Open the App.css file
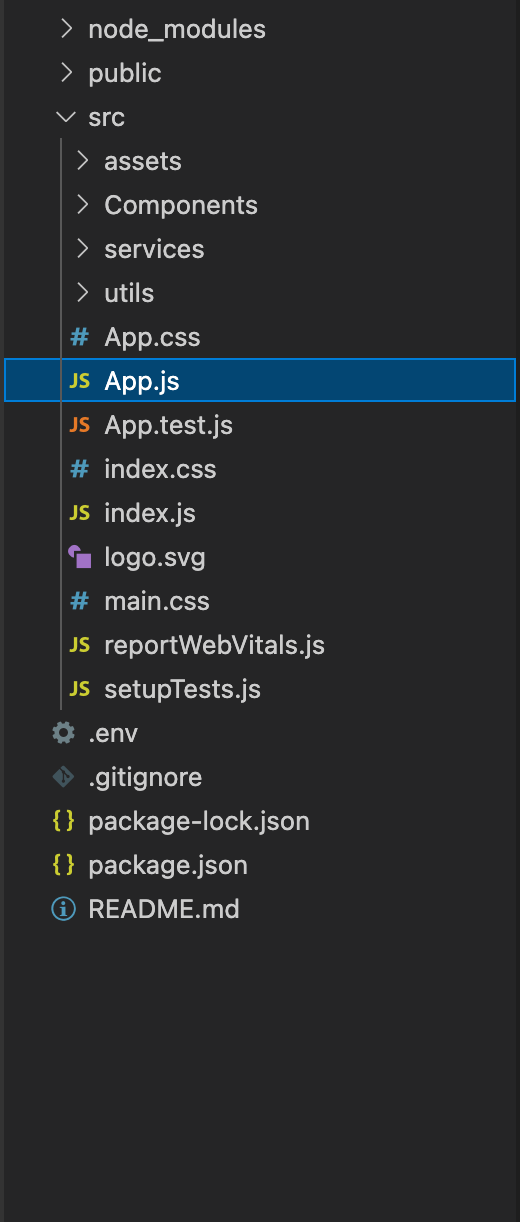Viewport: 520px width, 1222px height. (152, 338)
